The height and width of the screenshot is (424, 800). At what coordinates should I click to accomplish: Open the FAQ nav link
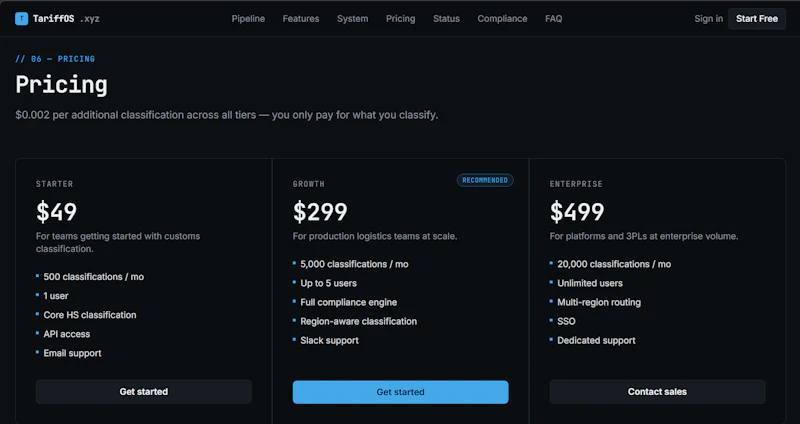click(x=554, y=19)
